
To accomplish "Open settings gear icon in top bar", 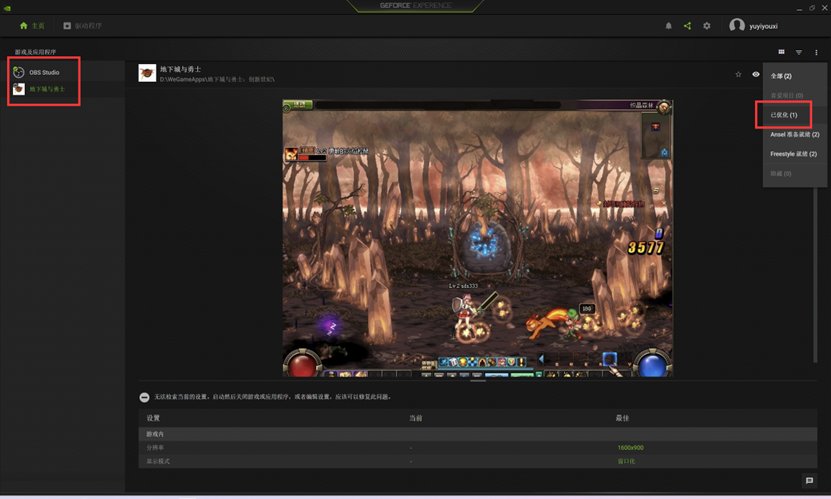I will point(706,25).
